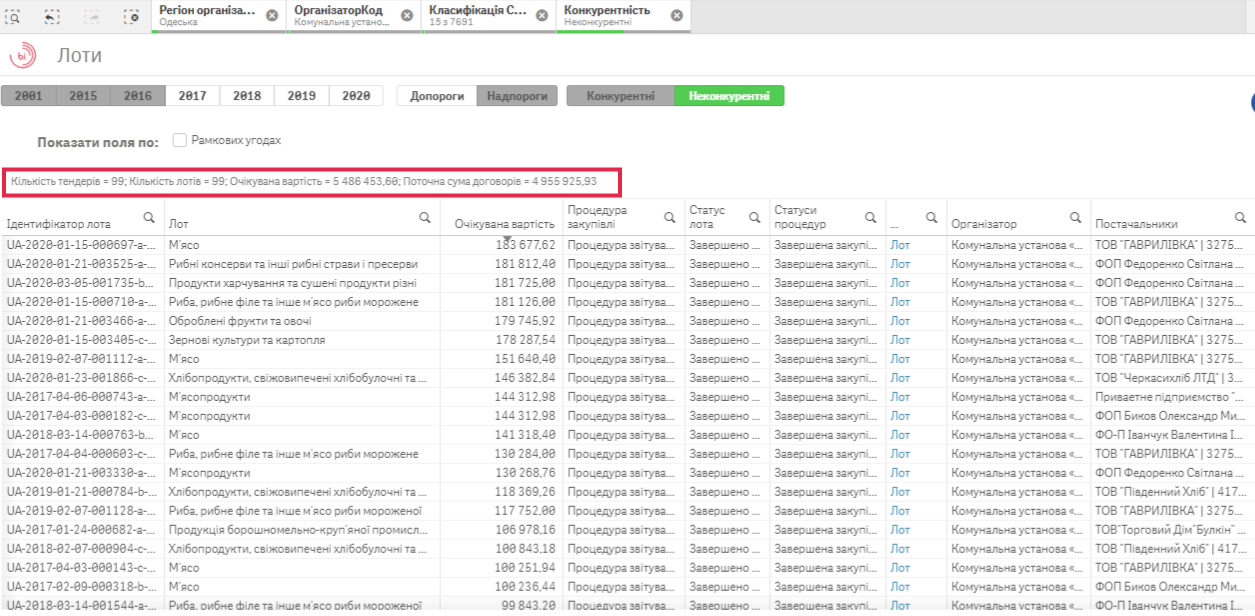1255x616 pixels.
Task: Select year 2016 filter
Action: click(x=138, y=96)
